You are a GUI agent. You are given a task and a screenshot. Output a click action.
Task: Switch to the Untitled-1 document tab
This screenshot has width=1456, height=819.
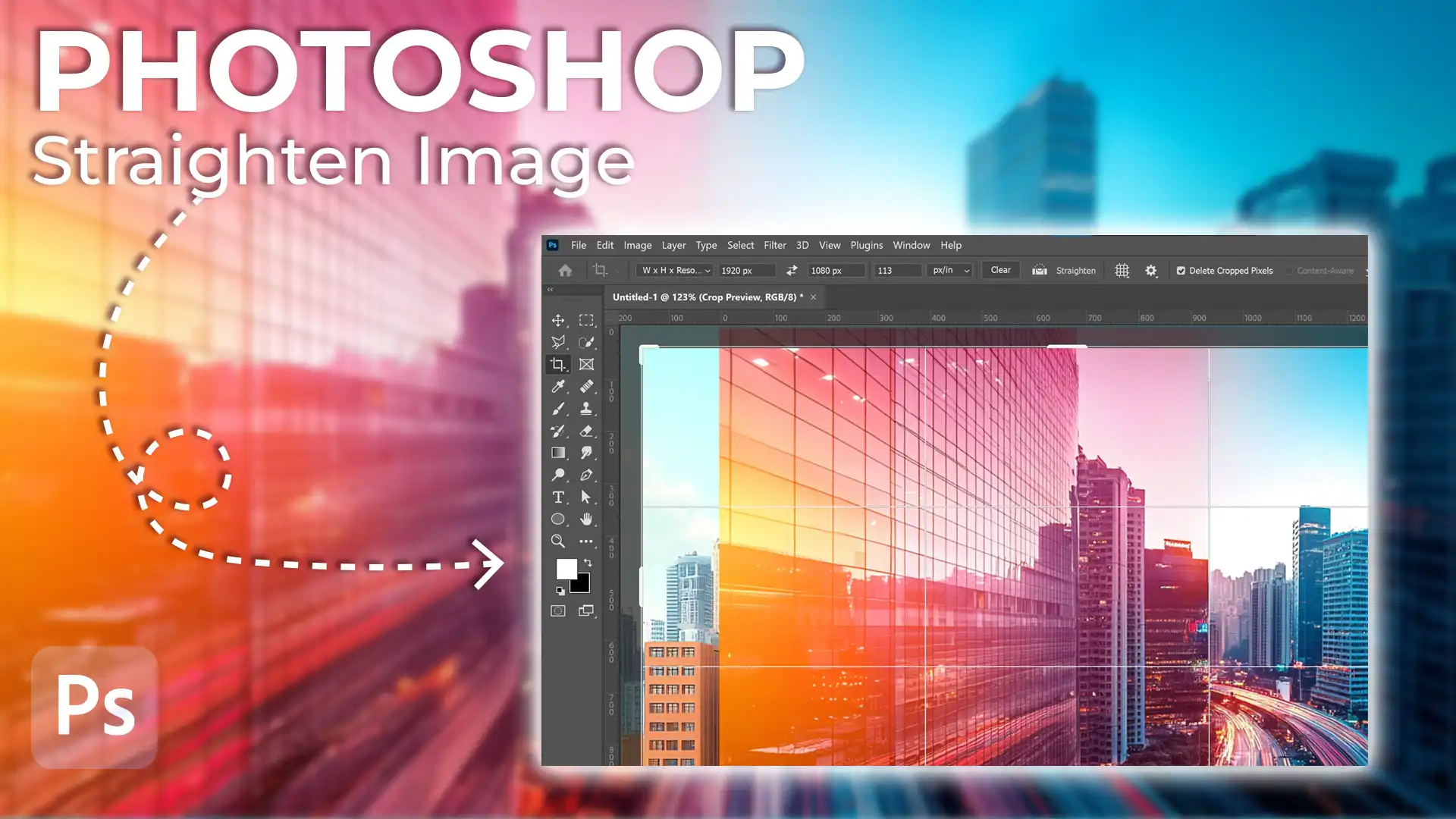pyautogui.click(x=708, y=297)
